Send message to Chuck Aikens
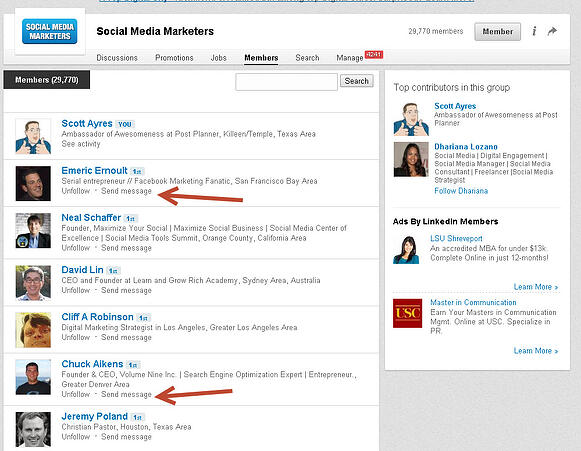This screenshot has height=451, width=581. click(x=126, y=394)
